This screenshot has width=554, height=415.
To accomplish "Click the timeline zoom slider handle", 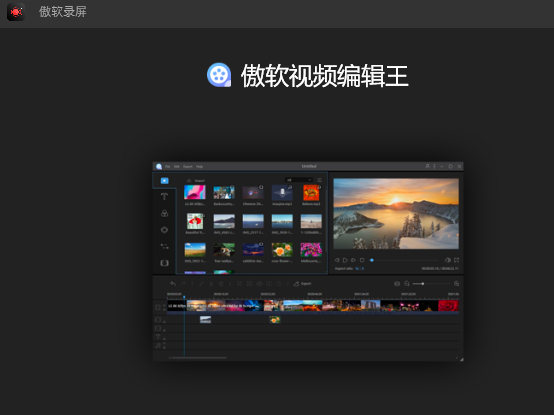I will [423, 284].
